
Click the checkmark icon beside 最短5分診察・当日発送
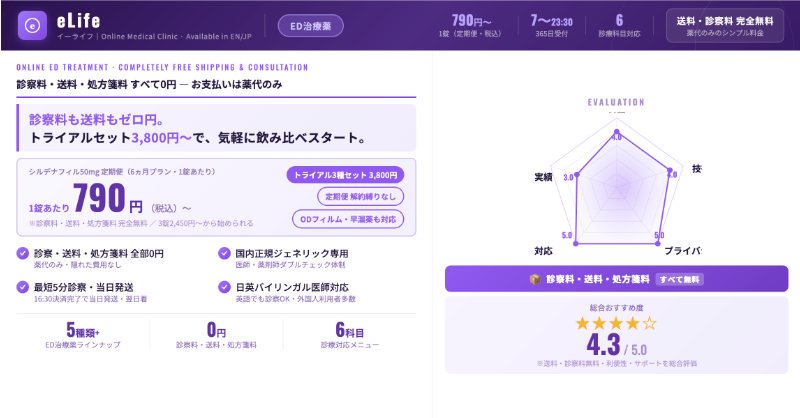coord(23,286)
